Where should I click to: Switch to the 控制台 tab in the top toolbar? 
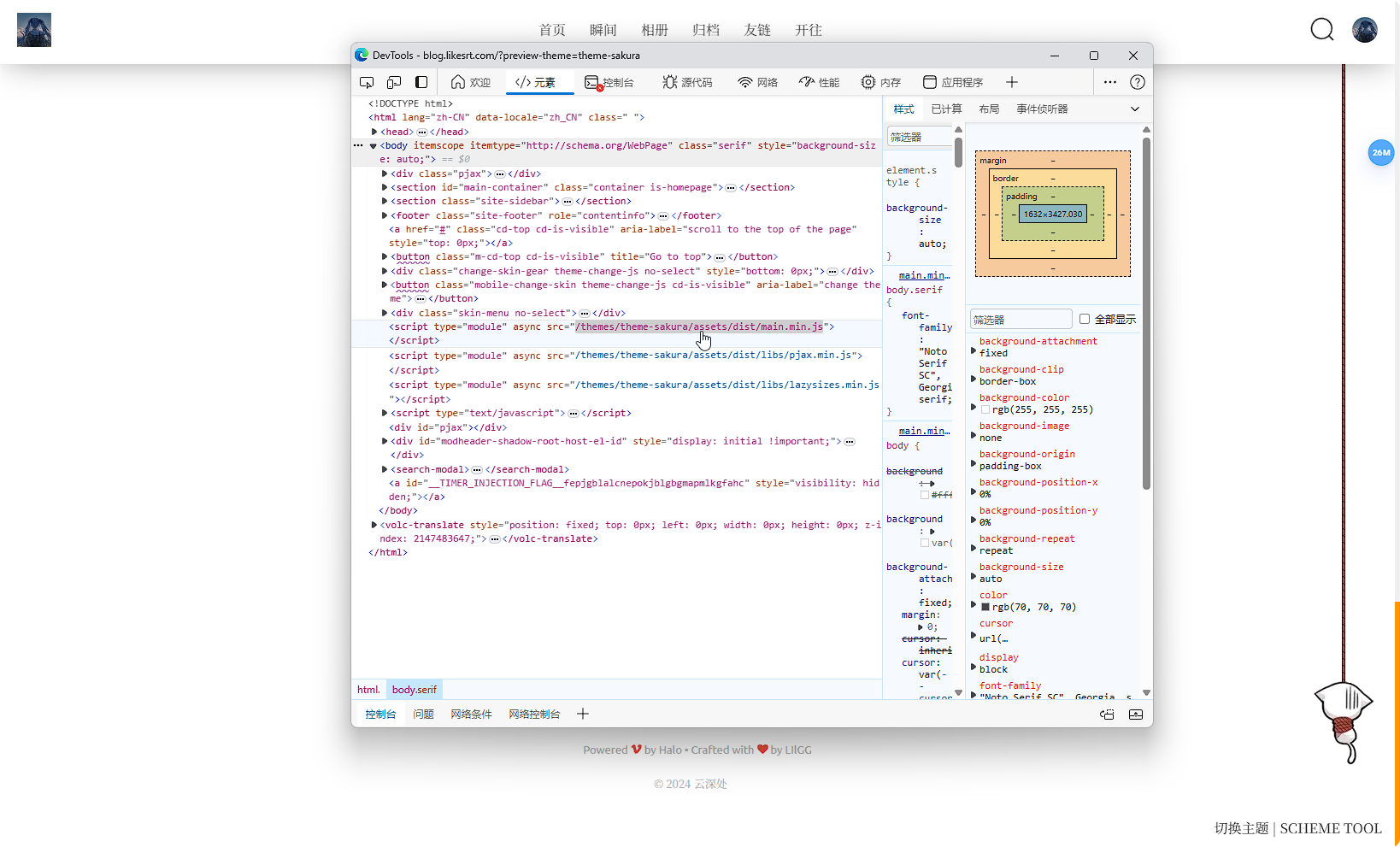[x=609, y=82]
